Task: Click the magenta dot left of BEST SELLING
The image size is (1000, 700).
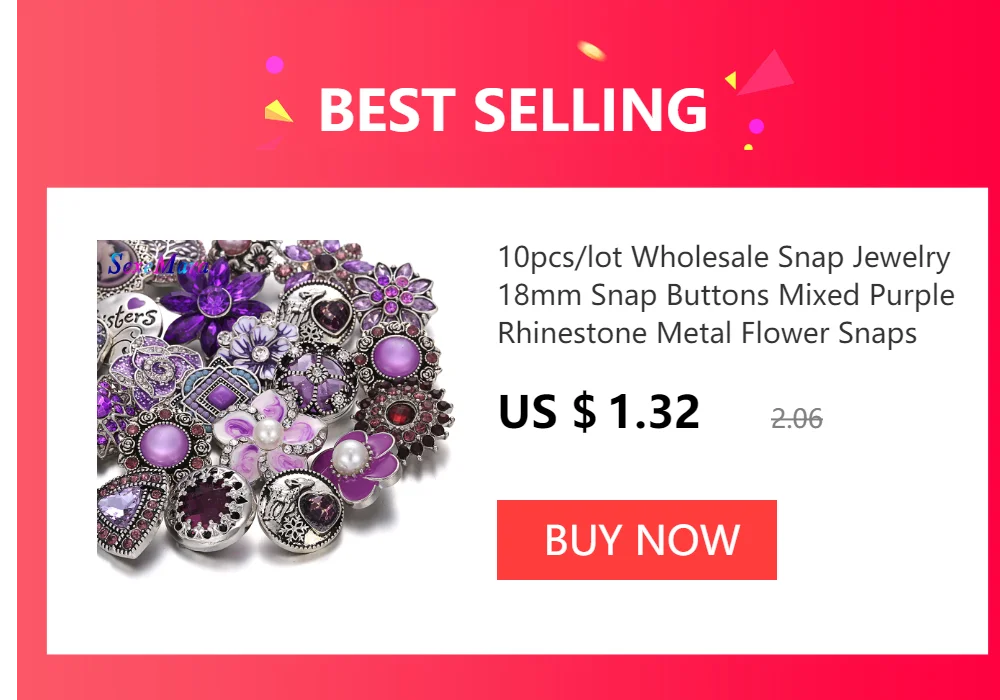Action: click(x=274, y=64)
